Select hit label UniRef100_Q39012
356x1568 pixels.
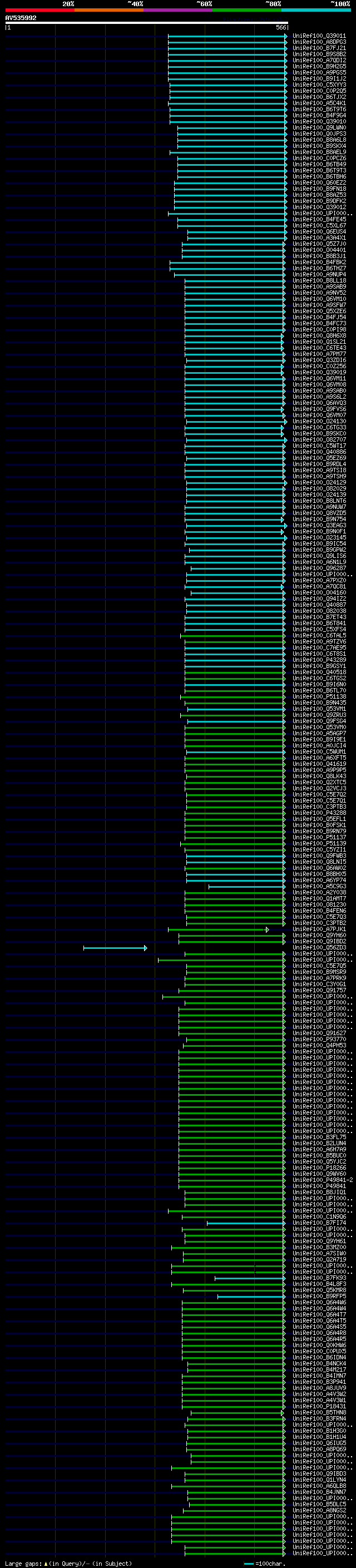coord(319,207)
